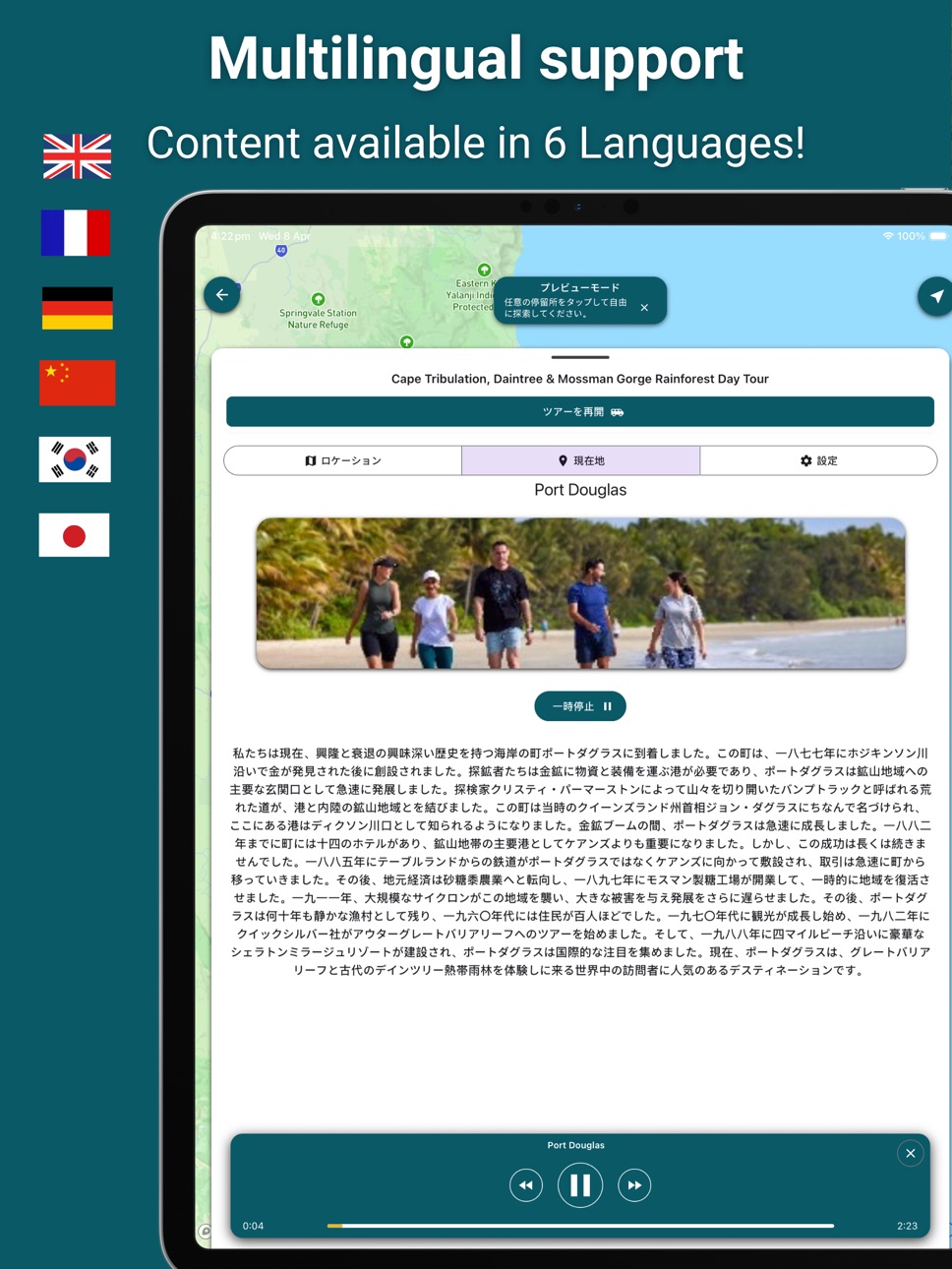Pause the audio player
Viewport: 952px width, 1269px height.
580,1185
